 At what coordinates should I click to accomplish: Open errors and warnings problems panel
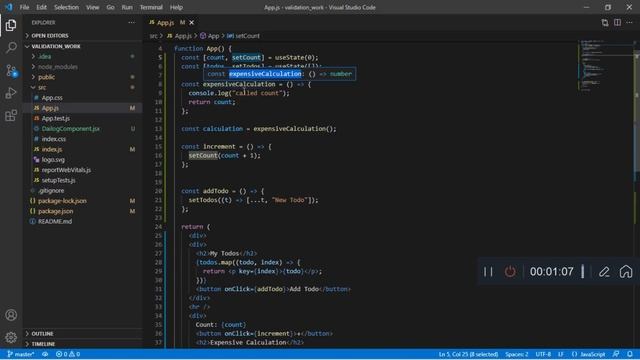coord(68,354)
